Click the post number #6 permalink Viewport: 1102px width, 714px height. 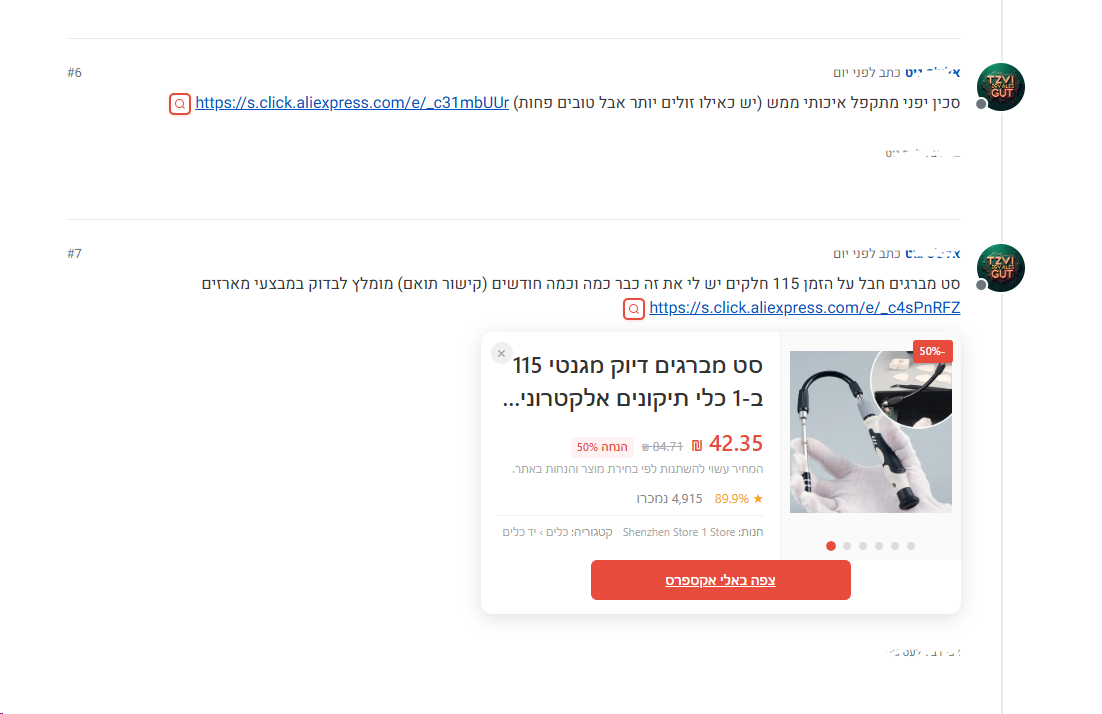coord(74,72)
